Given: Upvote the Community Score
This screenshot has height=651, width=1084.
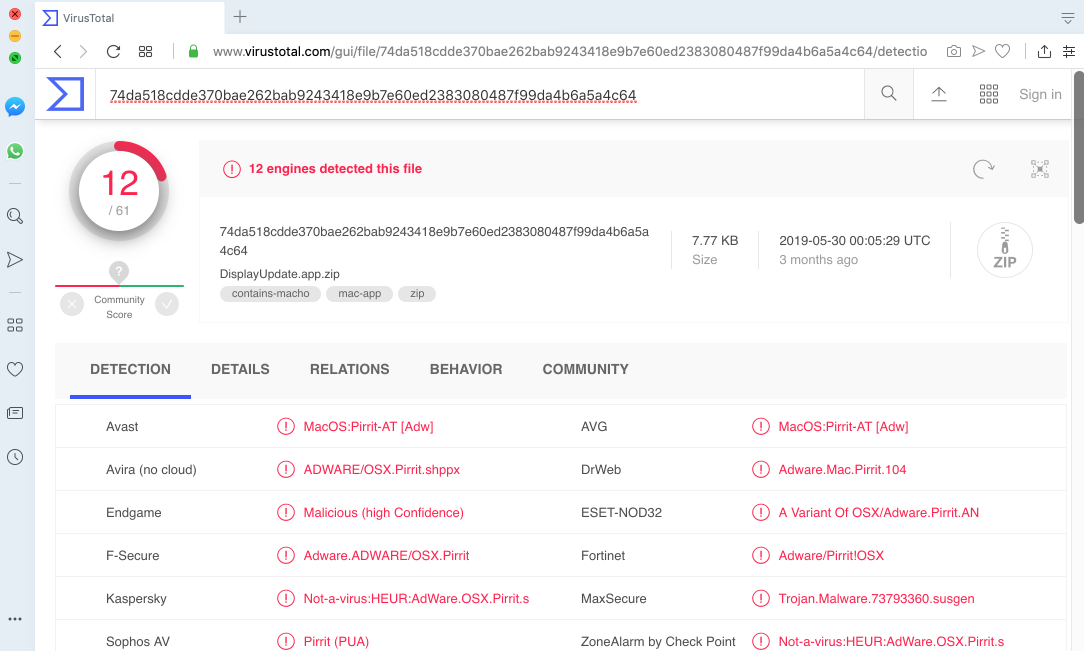Looking at the screenshot, I should (166, 304).
